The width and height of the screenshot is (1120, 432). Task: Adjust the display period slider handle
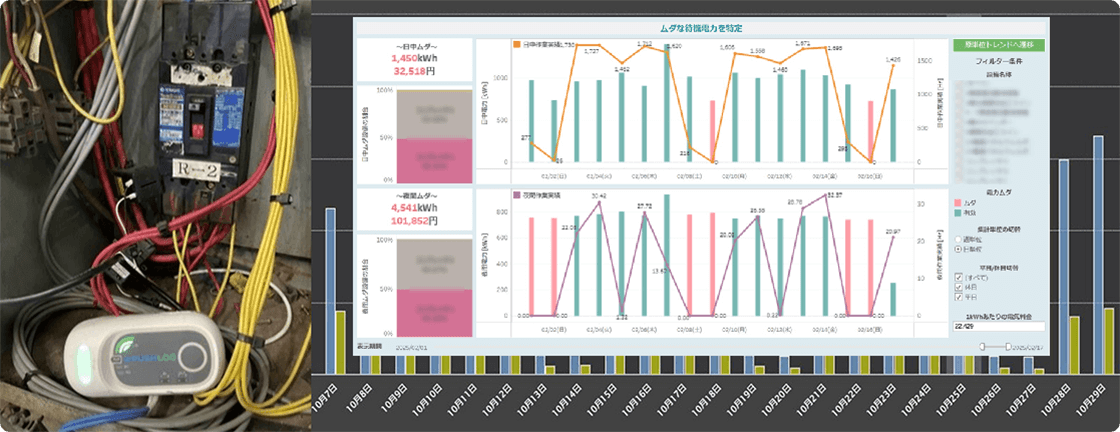point(985,346)
